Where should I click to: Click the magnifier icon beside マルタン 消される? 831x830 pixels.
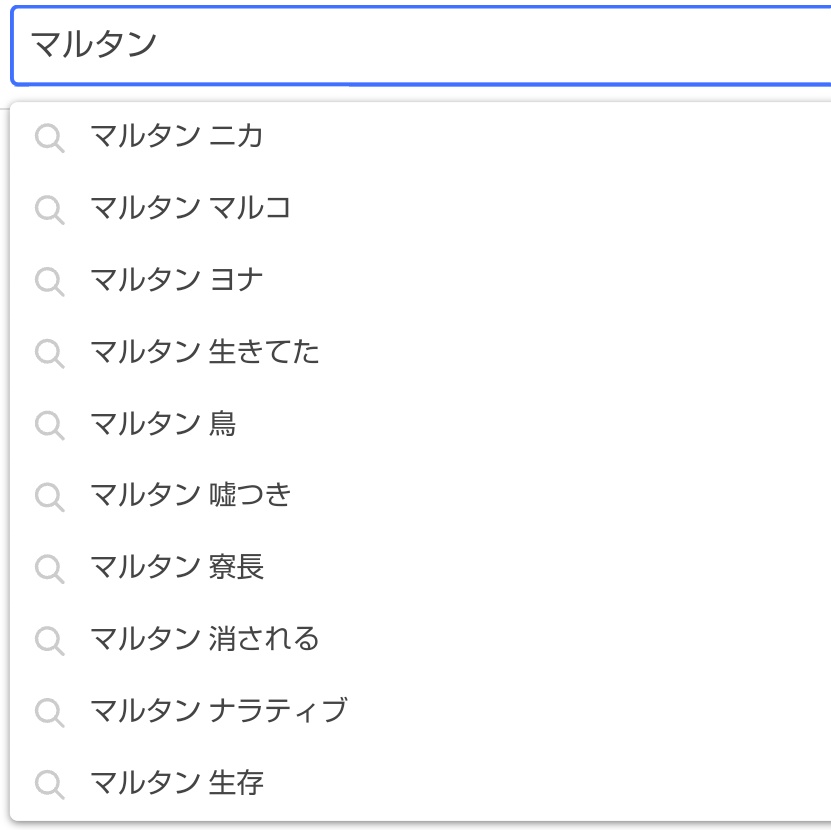coord(50,641)
